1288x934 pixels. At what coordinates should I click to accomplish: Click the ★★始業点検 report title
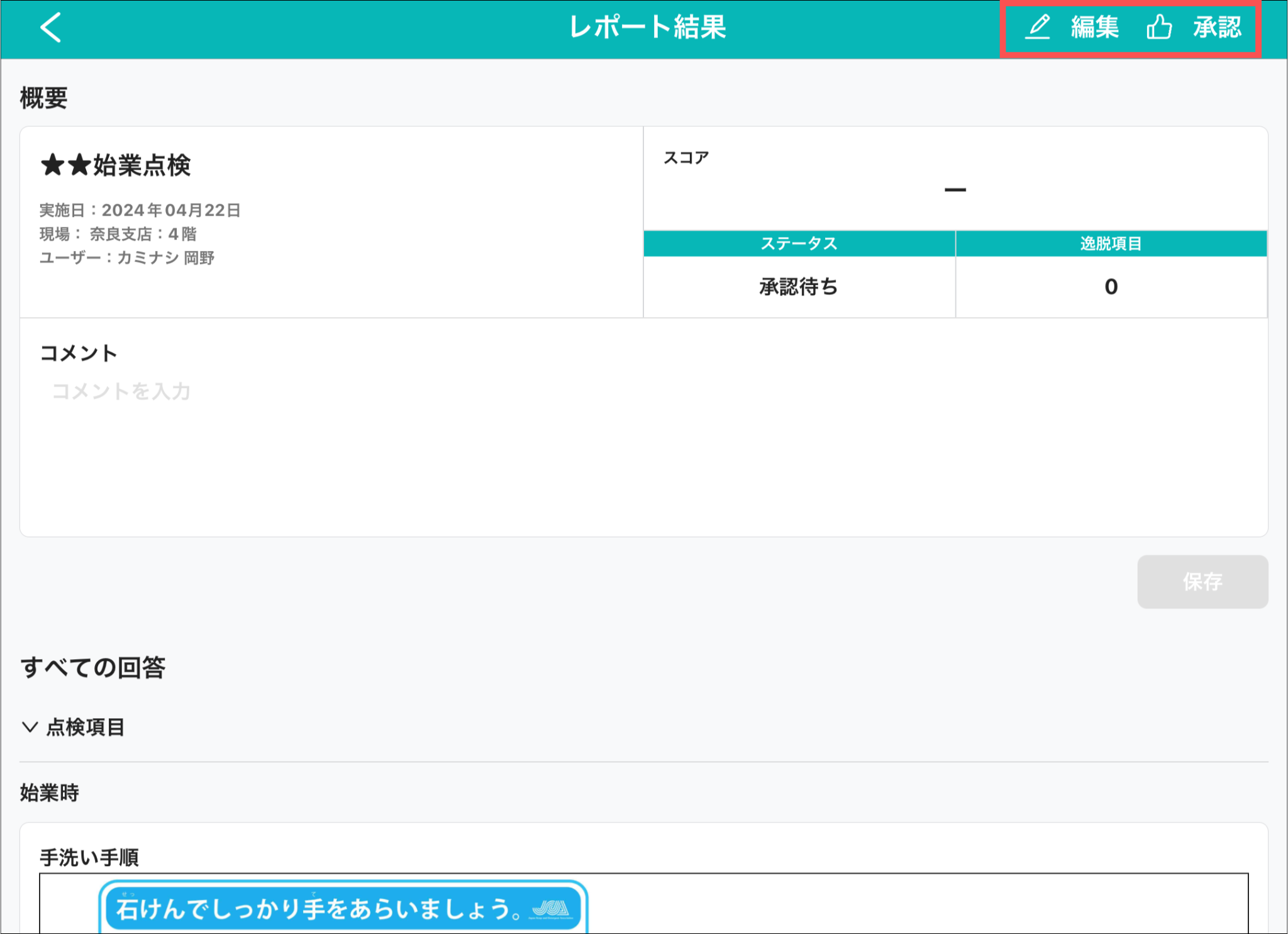116,165
